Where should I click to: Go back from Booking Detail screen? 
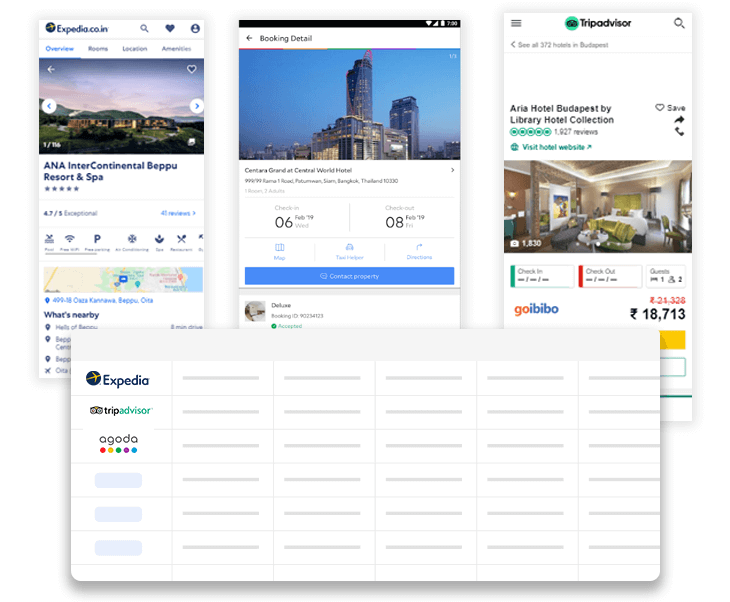(250, 38)
